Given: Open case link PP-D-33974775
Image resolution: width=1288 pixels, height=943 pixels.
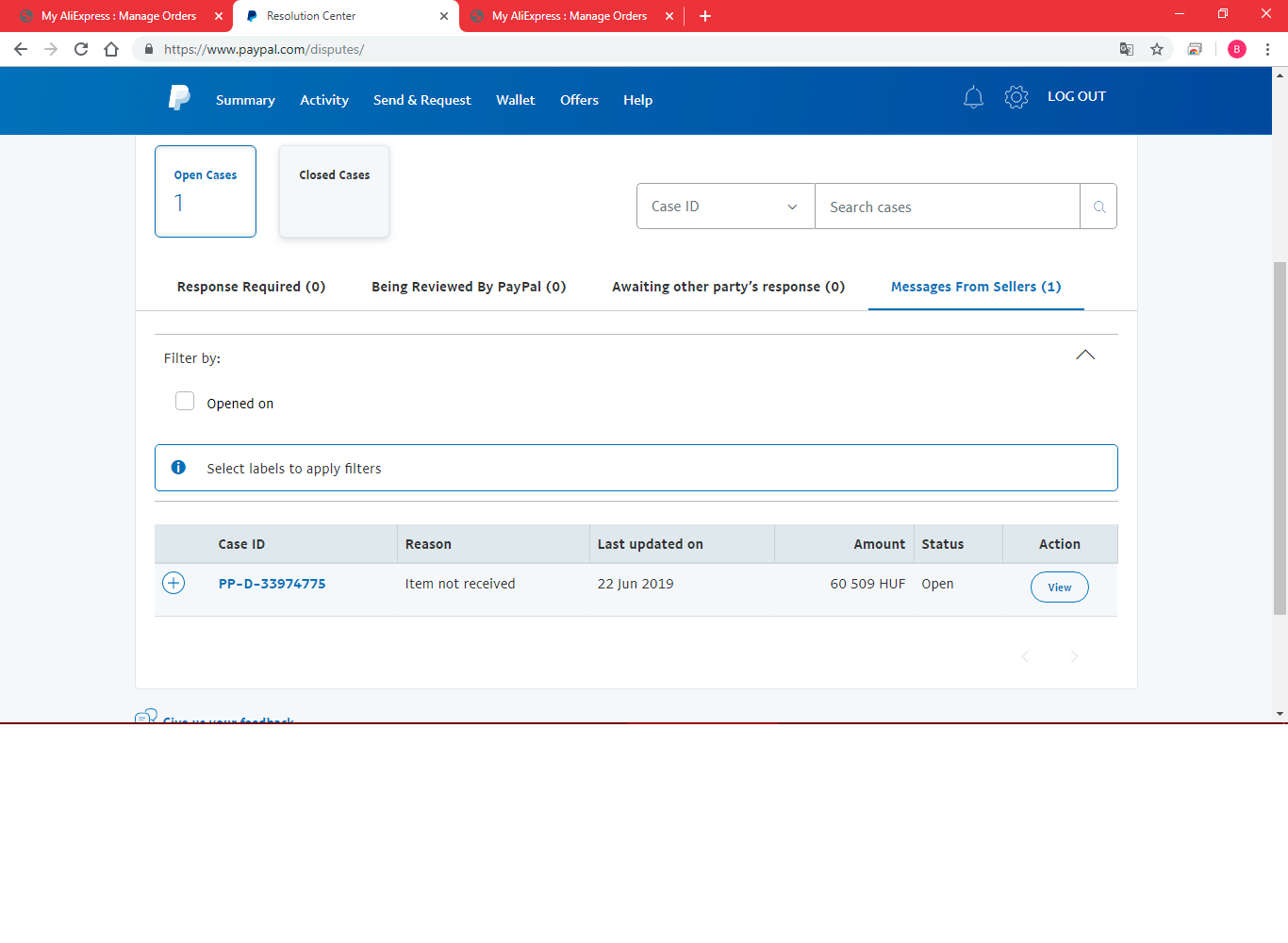Looking at the screenshot, I should (x=272, y=584).
